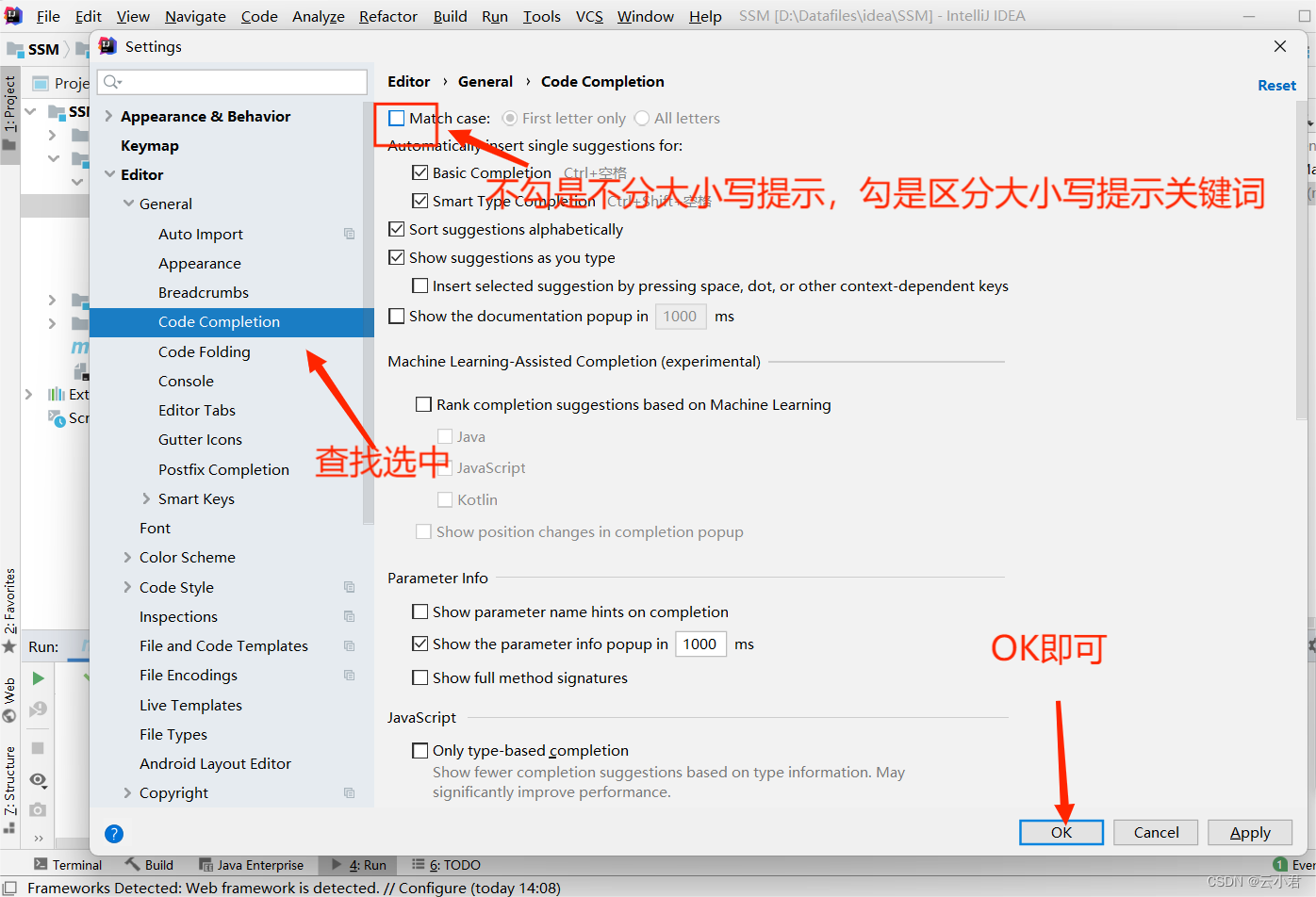This screenshot has height=897, width=1316.
Task: Enable Show the documentation popup checkbox
Action: (x=397, y=316)
